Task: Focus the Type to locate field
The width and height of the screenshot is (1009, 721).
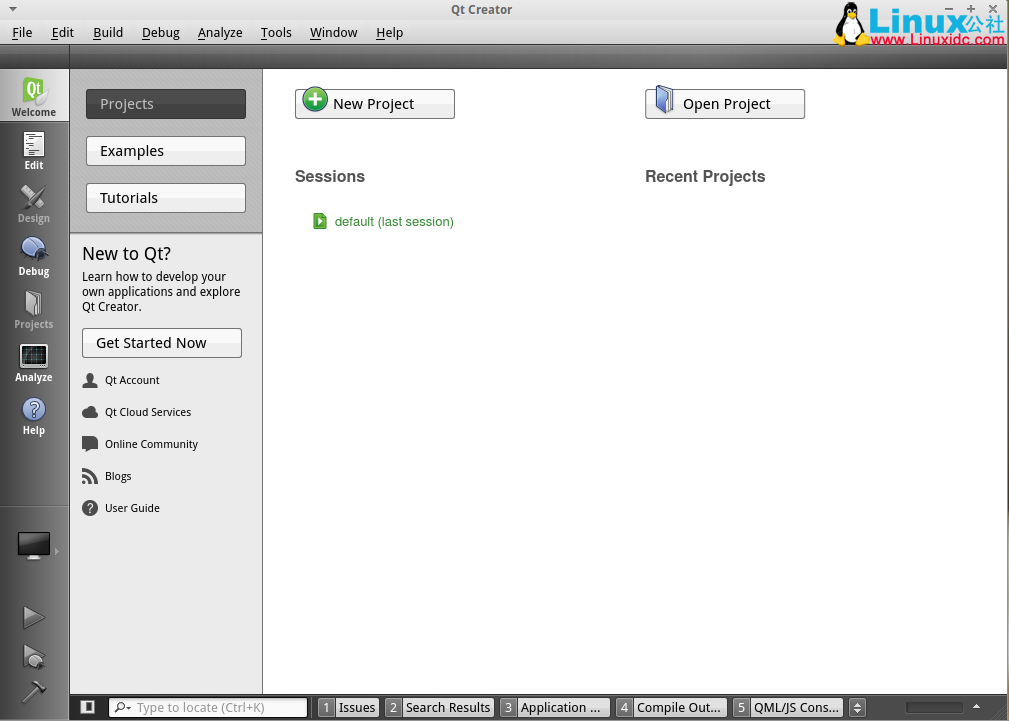Action: tap(208, 707)
